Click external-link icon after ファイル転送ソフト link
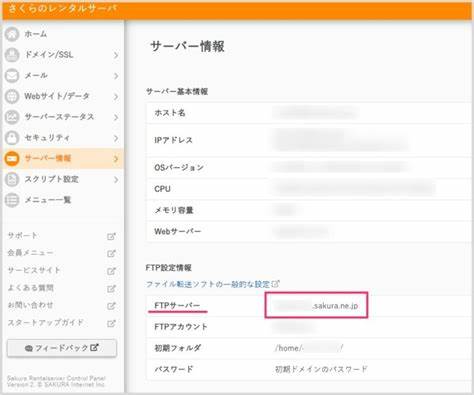Screen dimensions: 474x395 pyautogui.click(x=276, y=284)
